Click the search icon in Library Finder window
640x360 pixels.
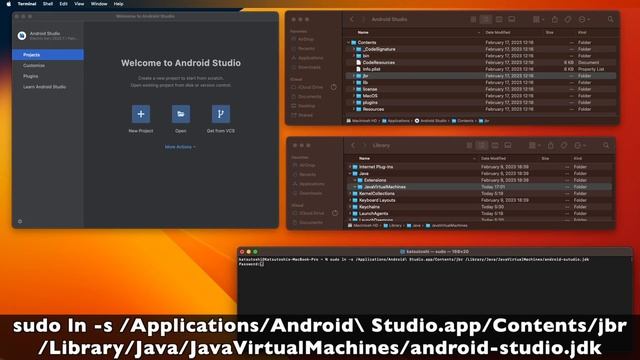tap(606, 145)
